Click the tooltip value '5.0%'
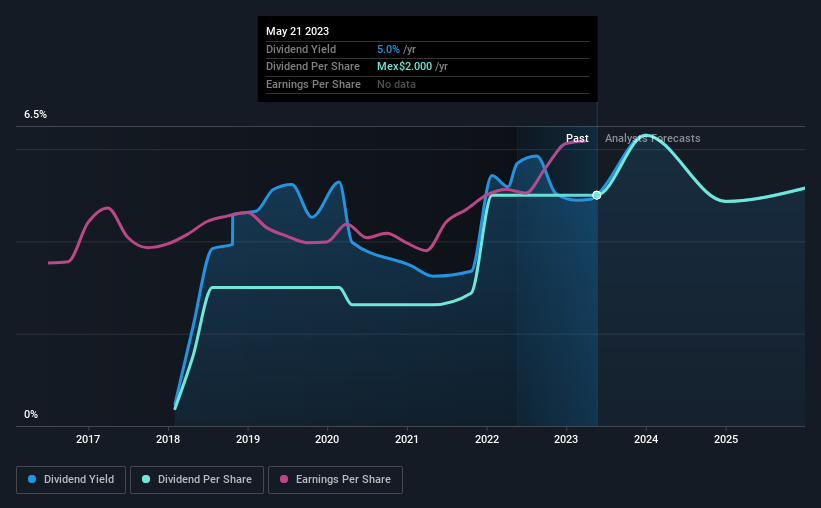 pos(389,49)
